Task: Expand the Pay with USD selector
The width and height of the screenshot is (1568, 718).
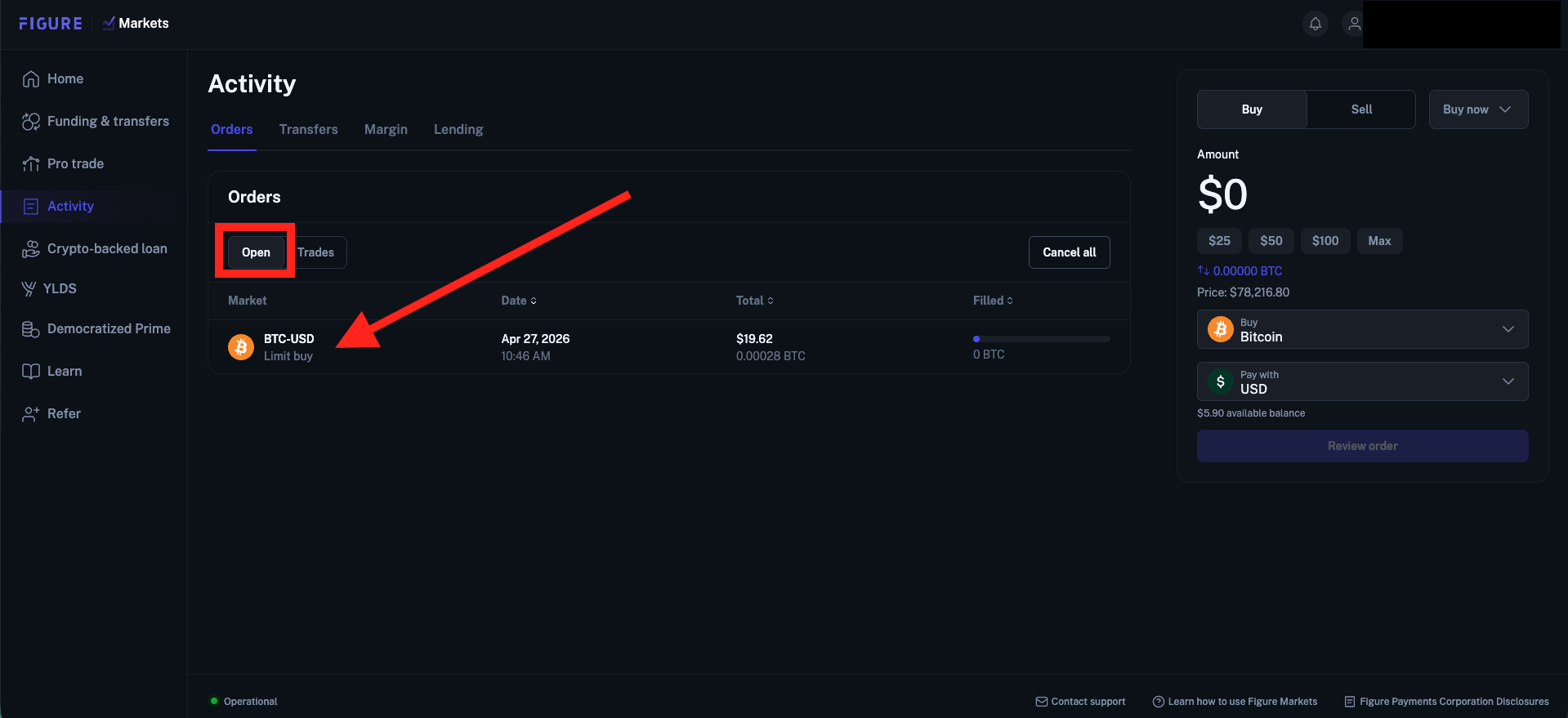Action: (1362, 381)
